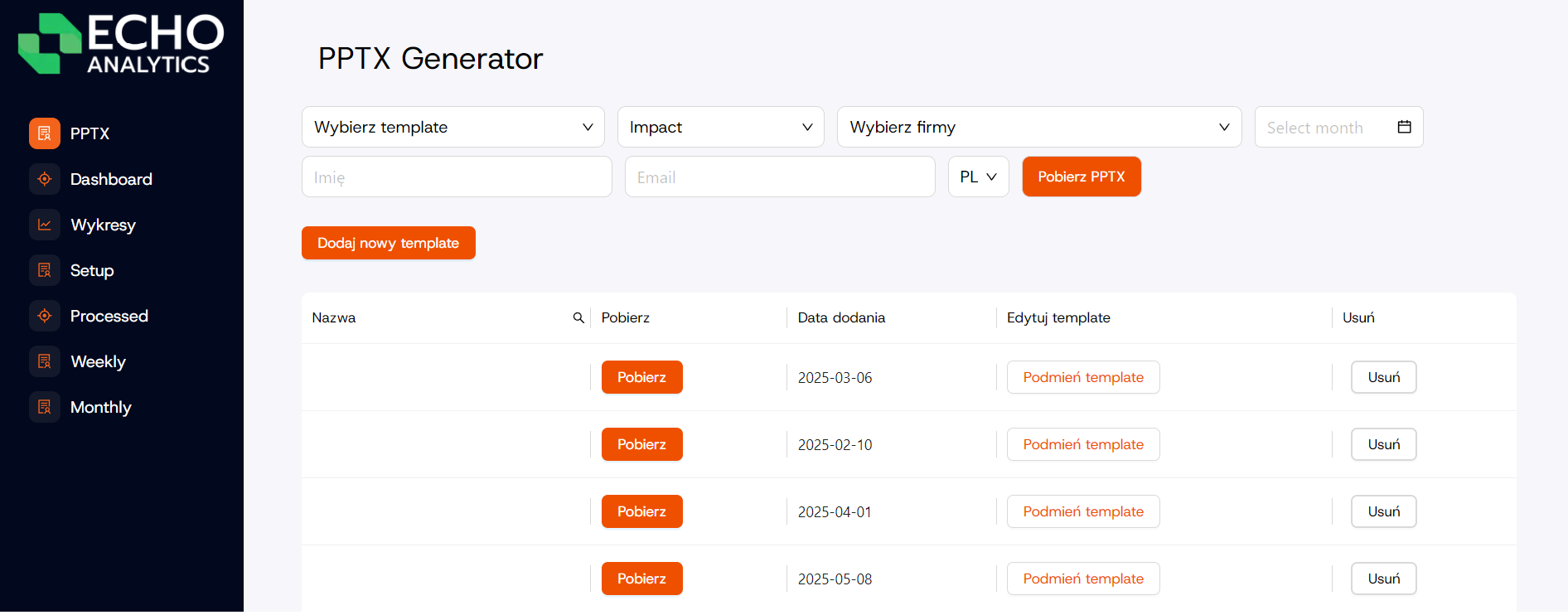Screen dimensions: 1568x615
Task: Click the Echo Analytics logo
Action: pyautogui.click(x=121, y=44)
